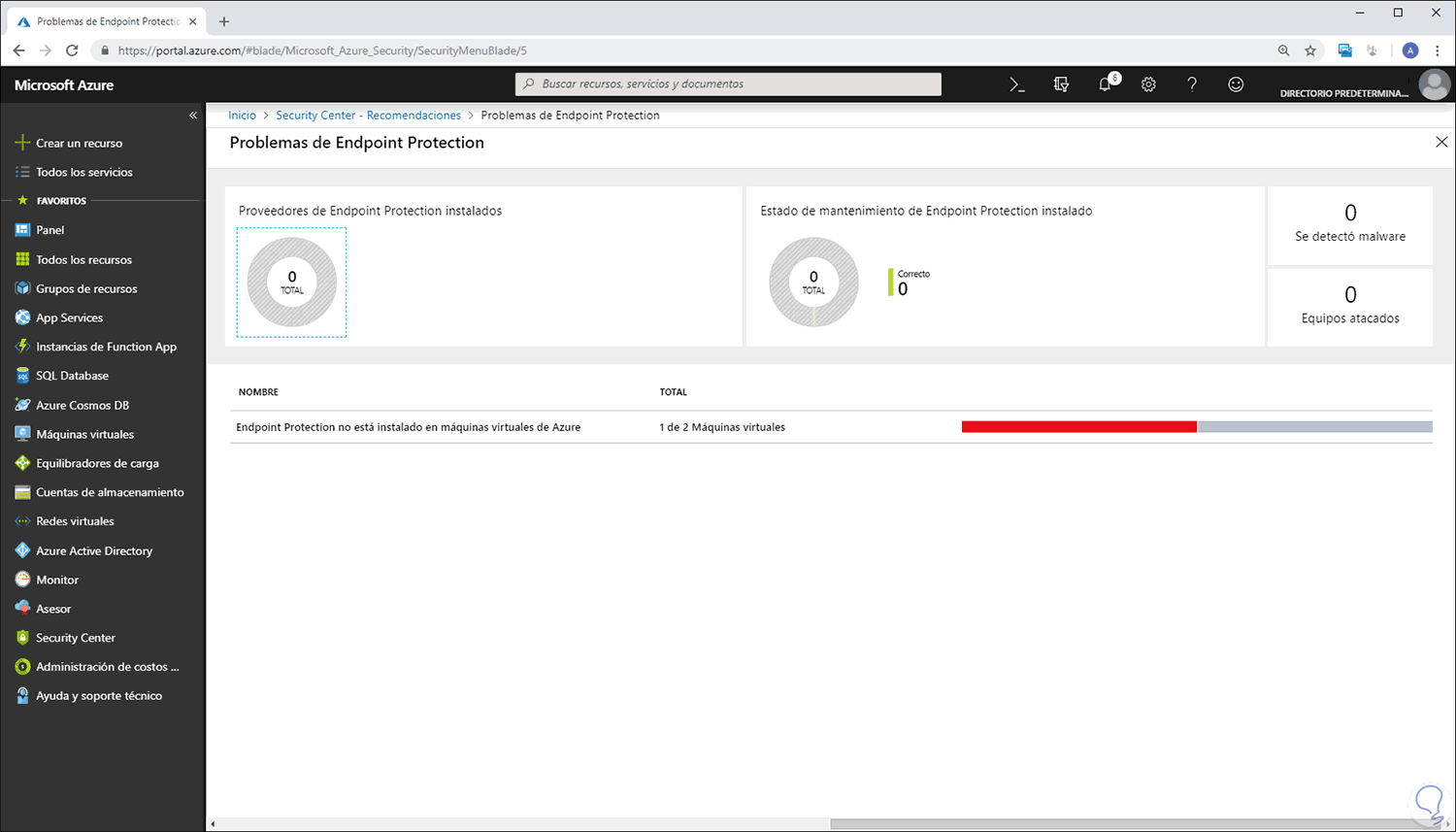Viewport: 1456px width, 832px height.
Task: Click the Equipos atacados tile
Action: [x=1350, y=307]
